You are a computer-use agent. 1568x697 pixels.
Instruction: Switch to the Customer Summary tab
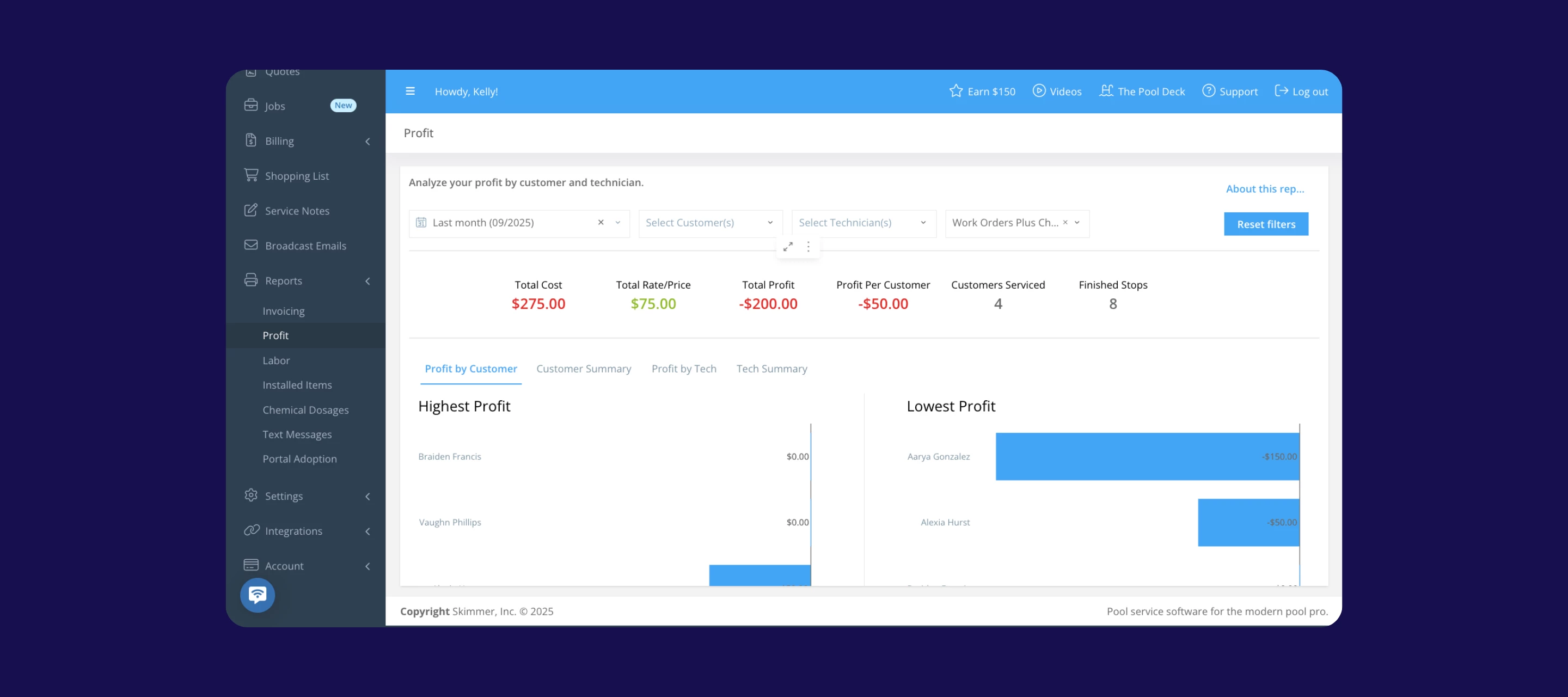pyautogui.click(x=583, y=369)
